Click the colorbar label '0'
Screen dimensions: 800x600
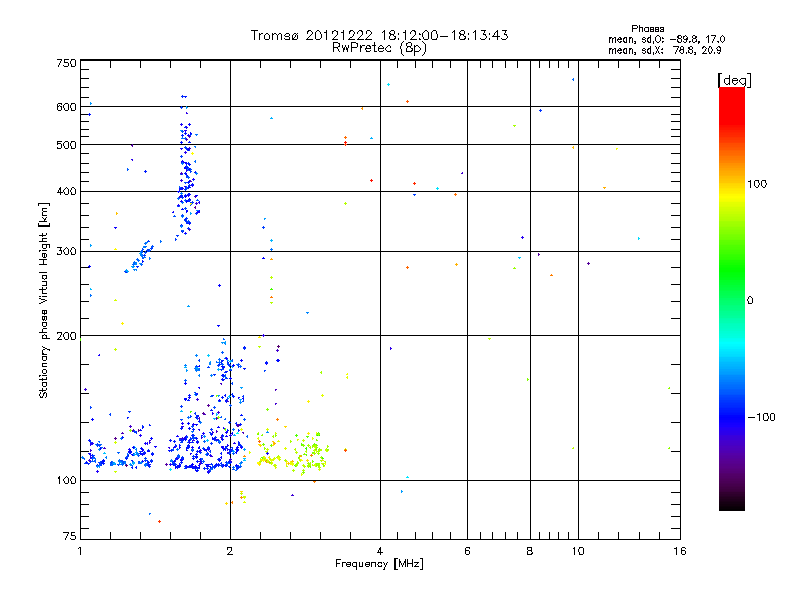(x=749, y=301)
